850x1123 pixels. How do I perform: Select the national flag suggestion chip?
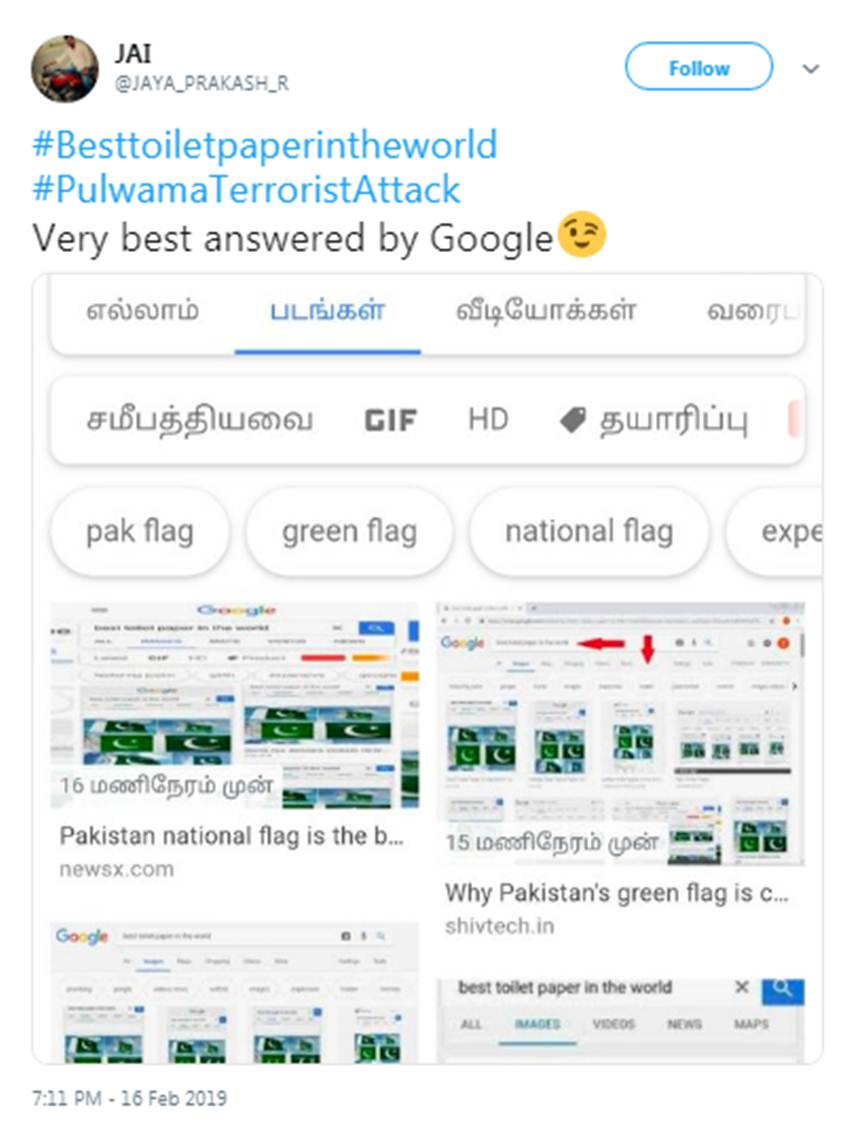[589, 532]
